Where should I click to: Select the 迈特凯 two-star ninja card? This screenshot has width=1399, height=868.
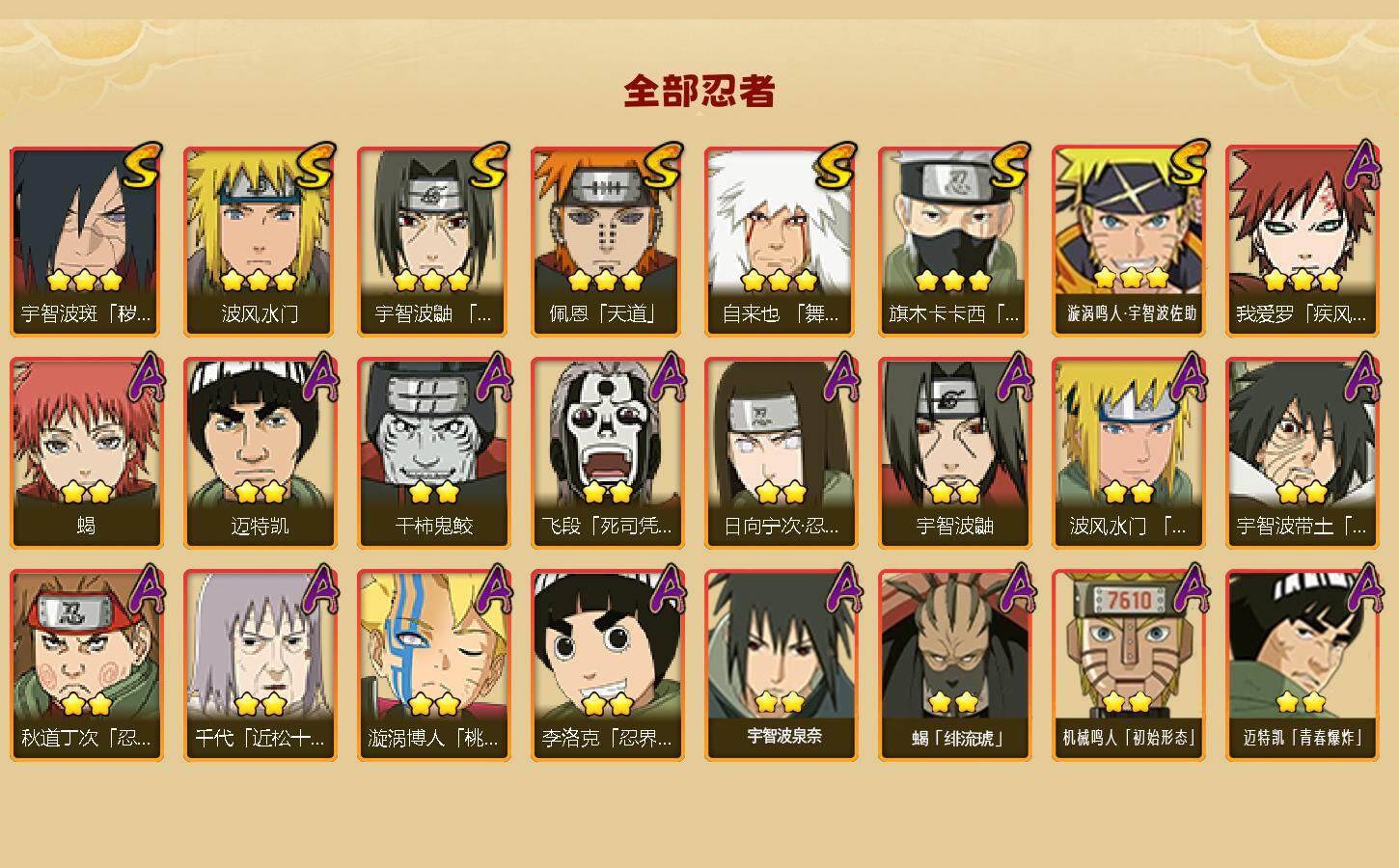[260, 453]
